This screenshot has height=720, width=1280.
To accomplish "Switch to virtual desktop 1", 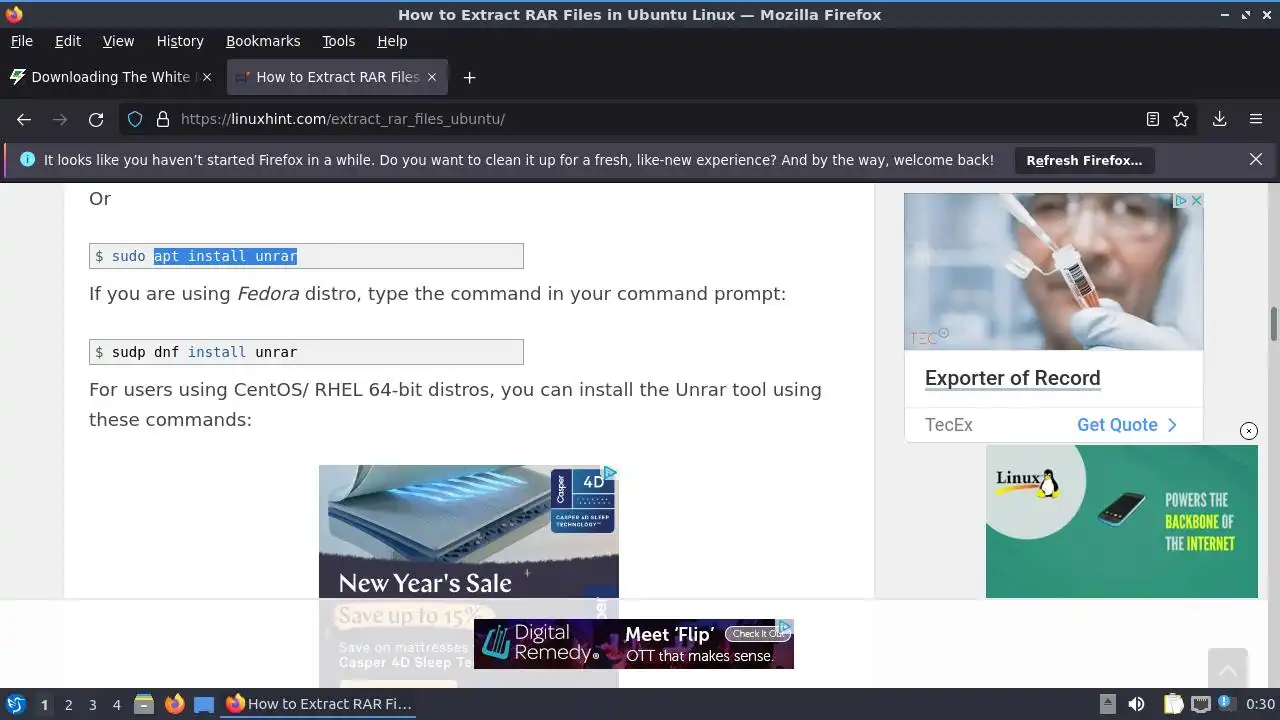I will pyautogui.click(x=44, y=704).
